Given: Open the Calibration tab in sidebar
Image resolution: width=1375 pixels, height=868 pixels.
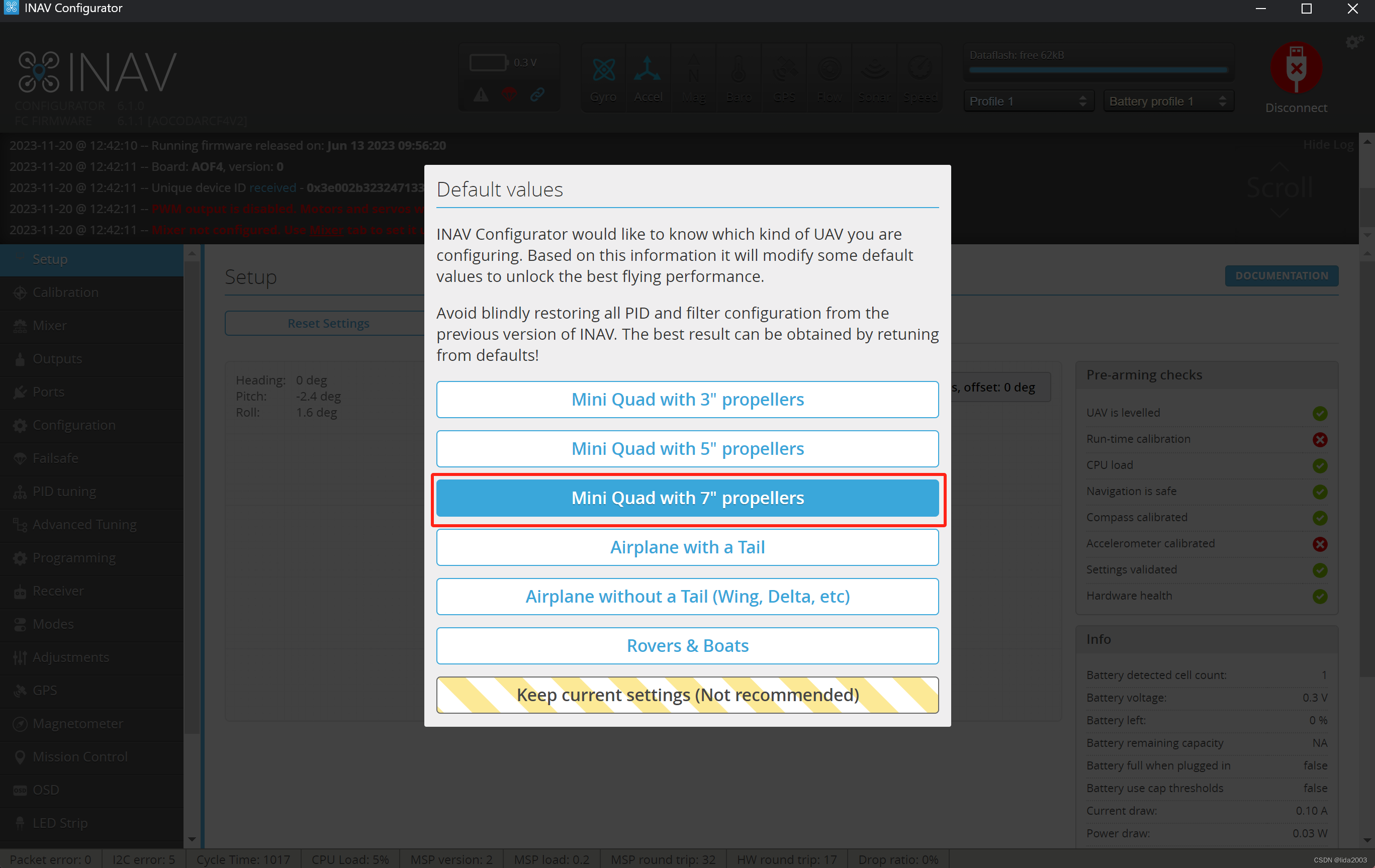Looking at the screenshot, I should 65,292.
